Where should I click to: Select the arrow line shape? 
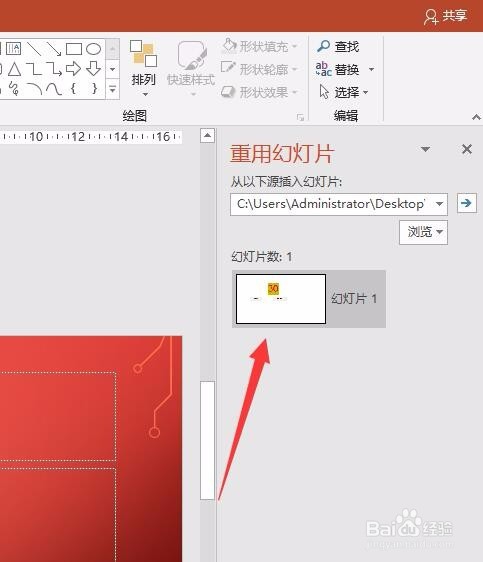54,49
